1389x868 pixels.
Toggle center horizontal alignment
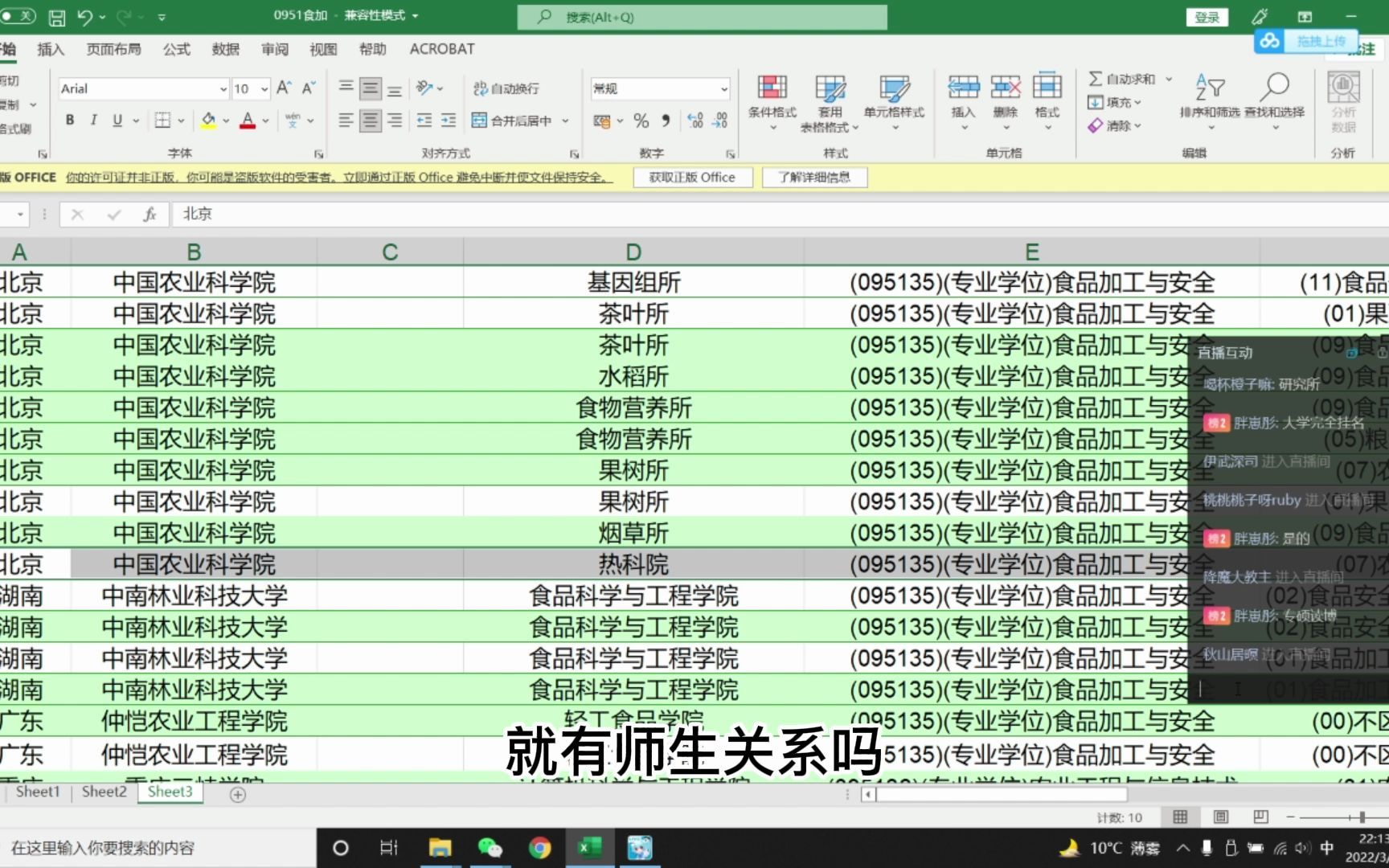(371, 121)
